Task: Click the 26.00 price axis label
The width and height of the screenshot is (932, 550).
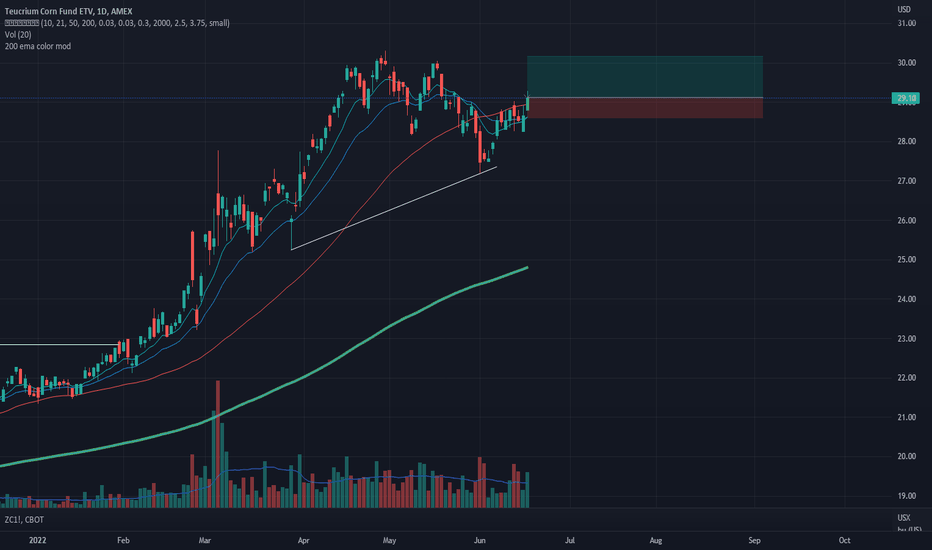Action: [906, 221]
